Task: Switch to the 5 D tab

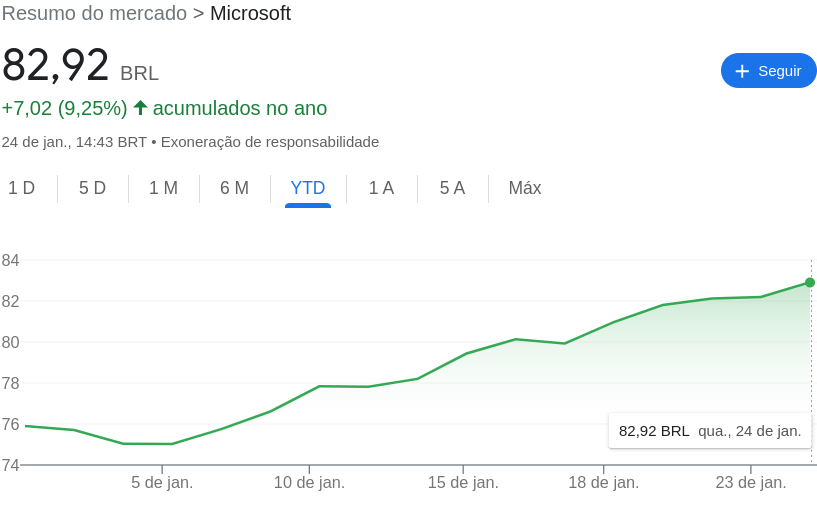Action: coord(92,188)
